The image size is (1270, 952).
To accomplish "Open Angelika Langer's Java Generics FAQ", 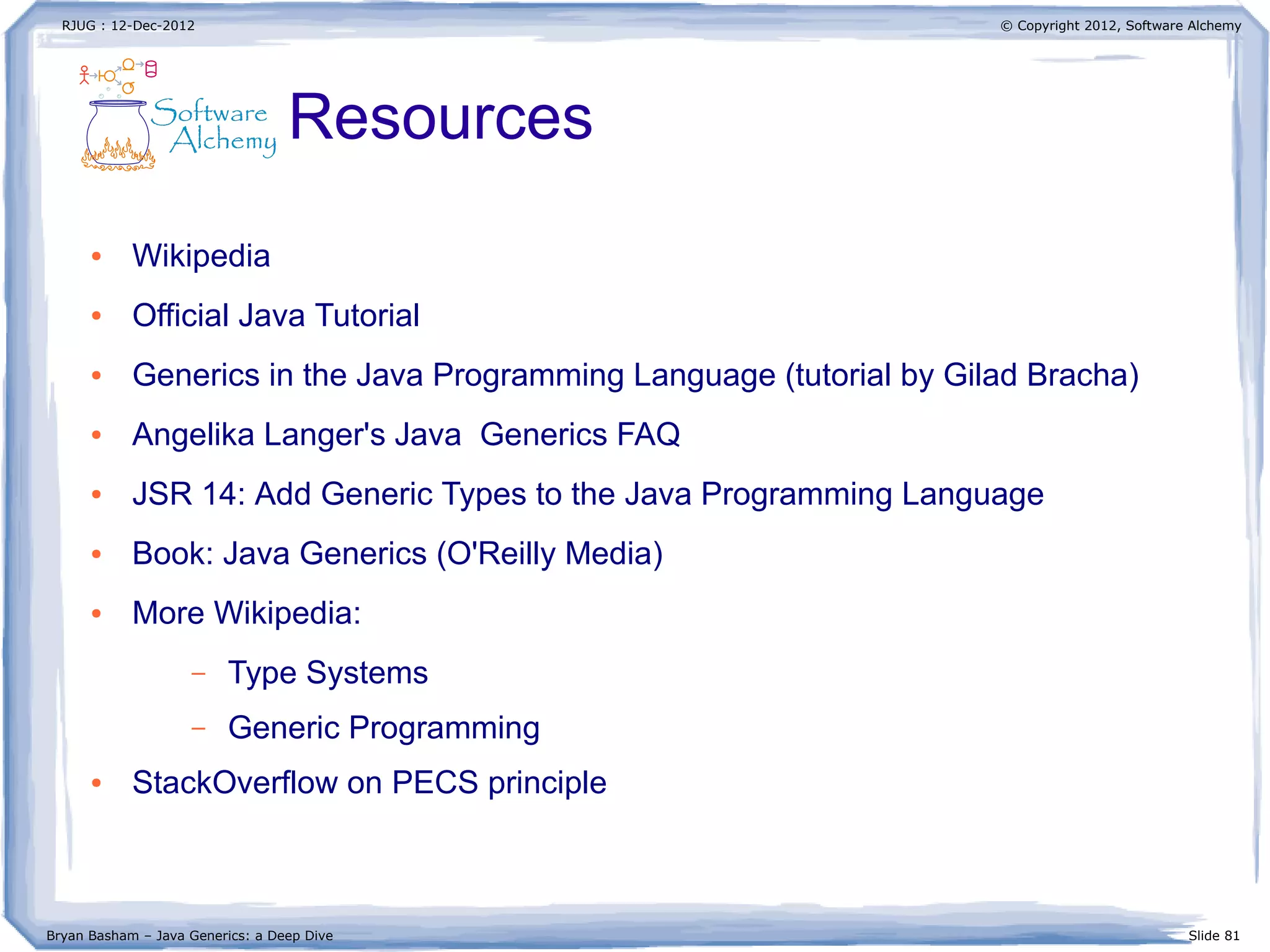I will [x=406, y=435].
